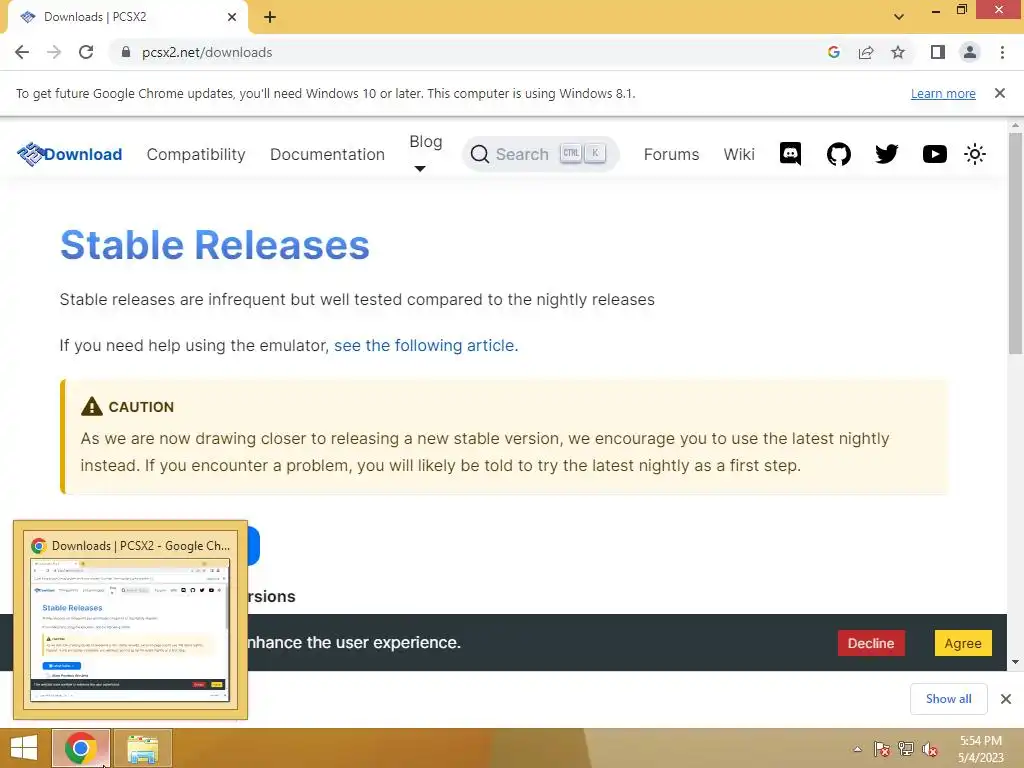The width and height of the screenshot is (1024, 768).
Task: Toggle light/dark theme sun icon
Action: click(975, 154)
